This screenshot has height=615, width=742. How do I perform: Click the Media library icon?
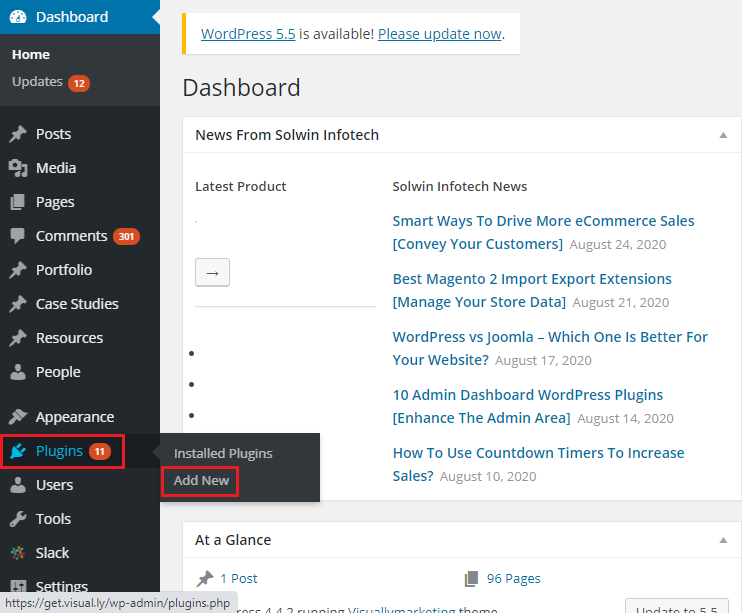click(18, 168)
